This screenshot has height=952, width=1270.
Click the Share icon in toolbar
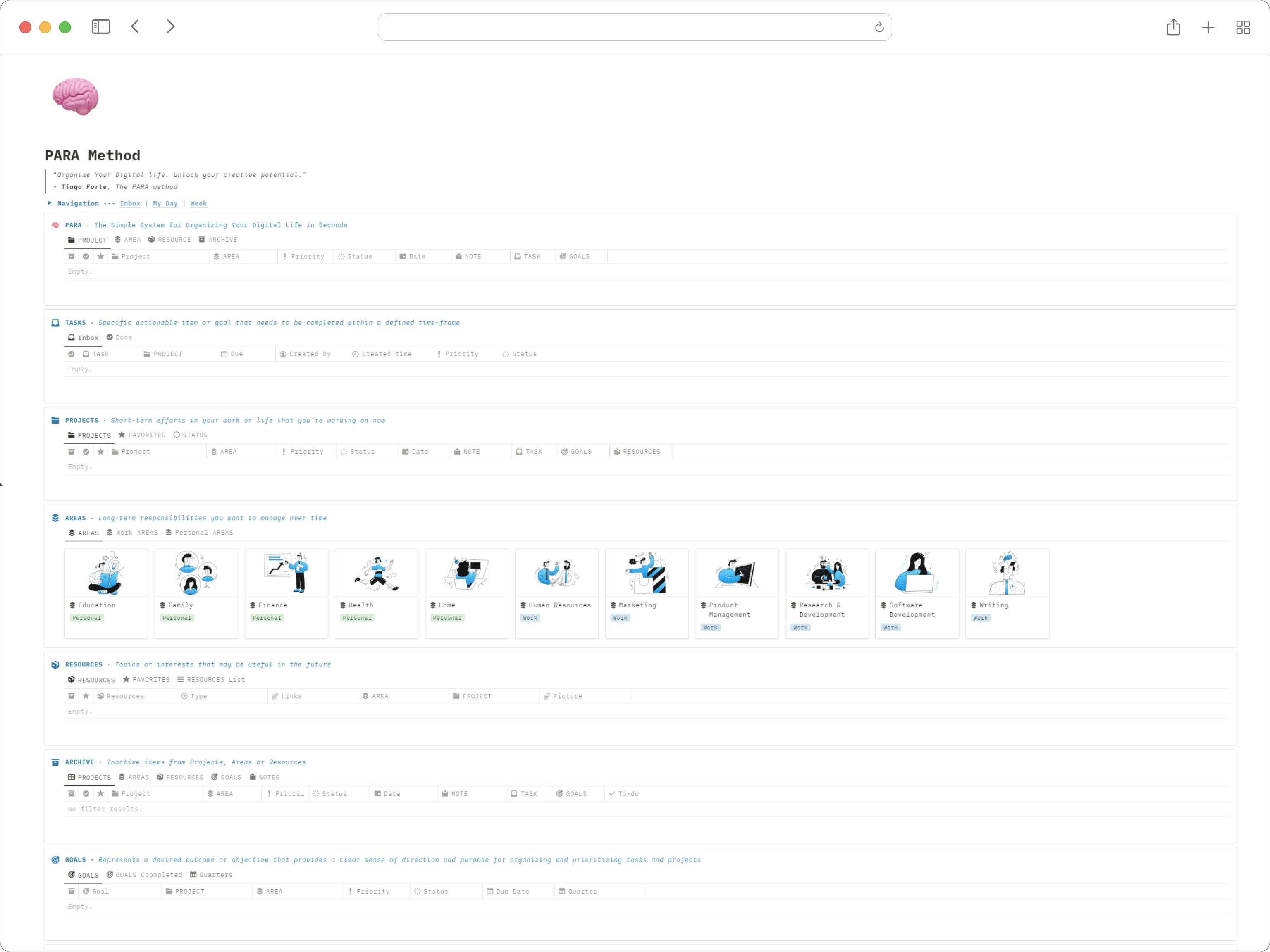pos(1173,27)
